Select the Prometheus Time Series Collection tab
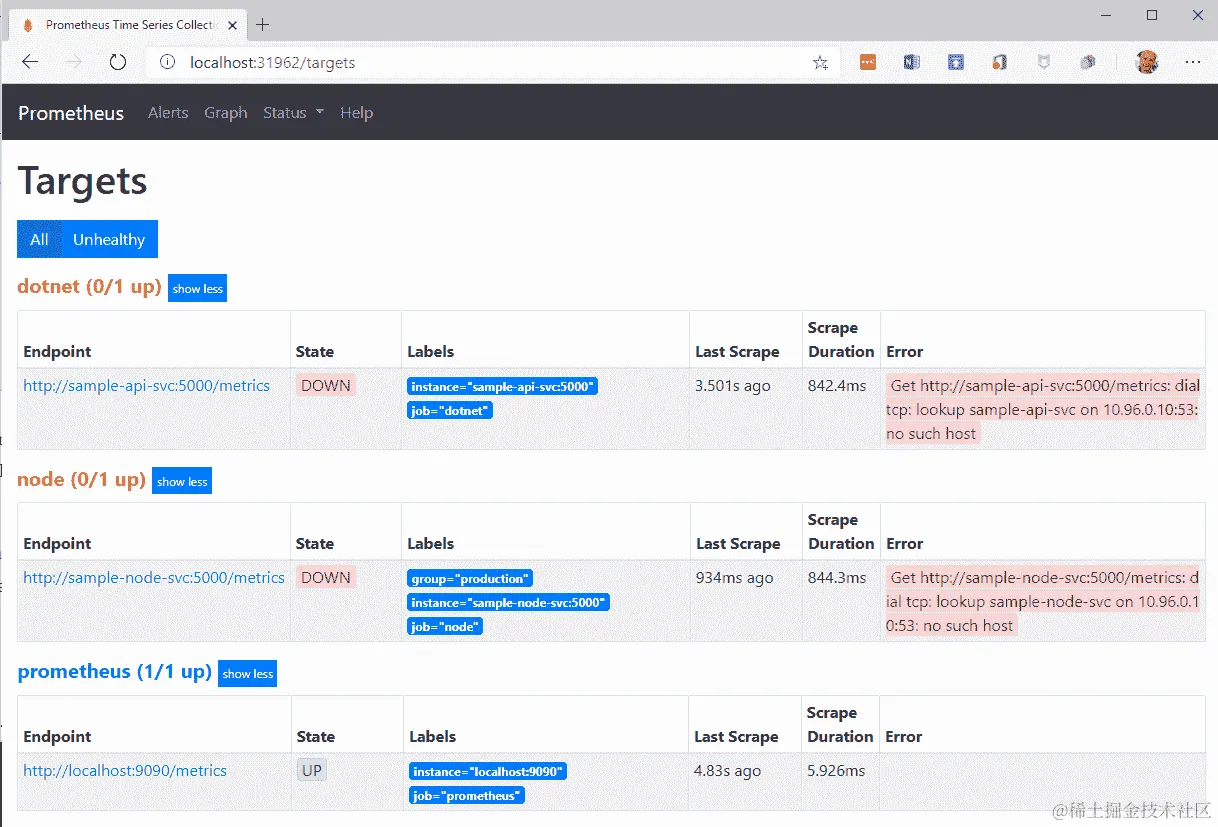The image size is (1218, 827). pos(128,24)
